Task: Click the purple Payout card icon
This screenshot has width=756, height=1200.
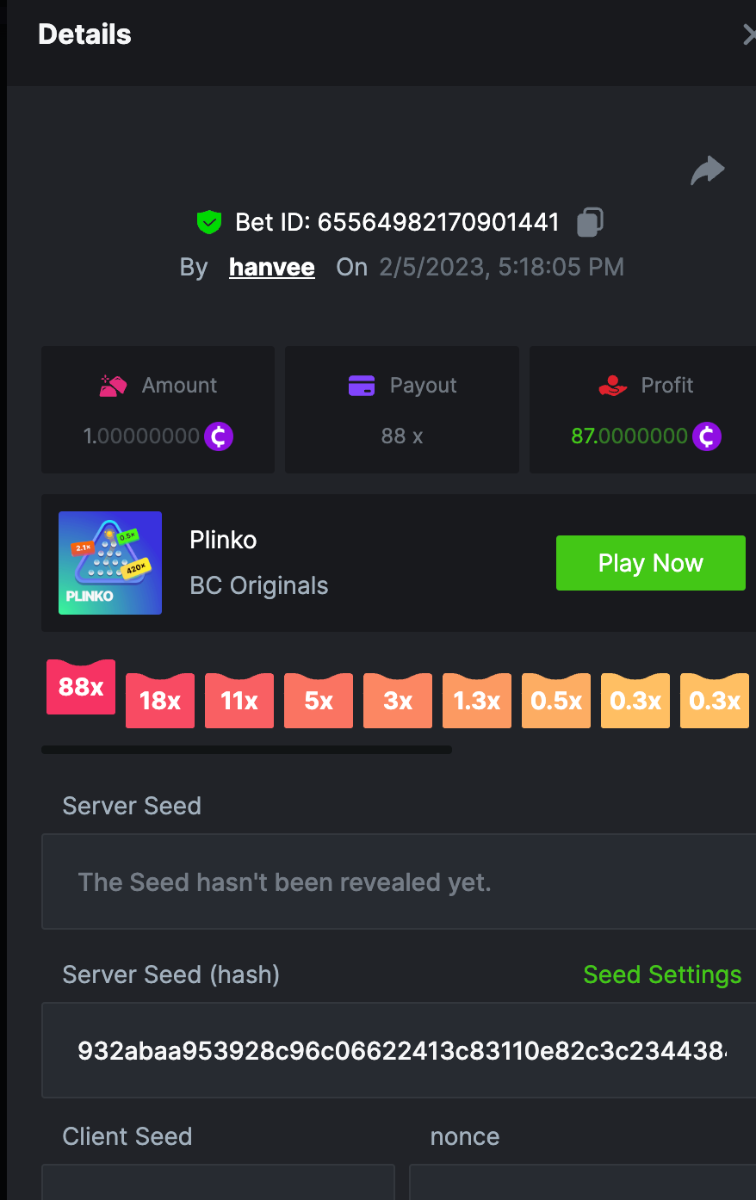Action: [x=361, y=385]
